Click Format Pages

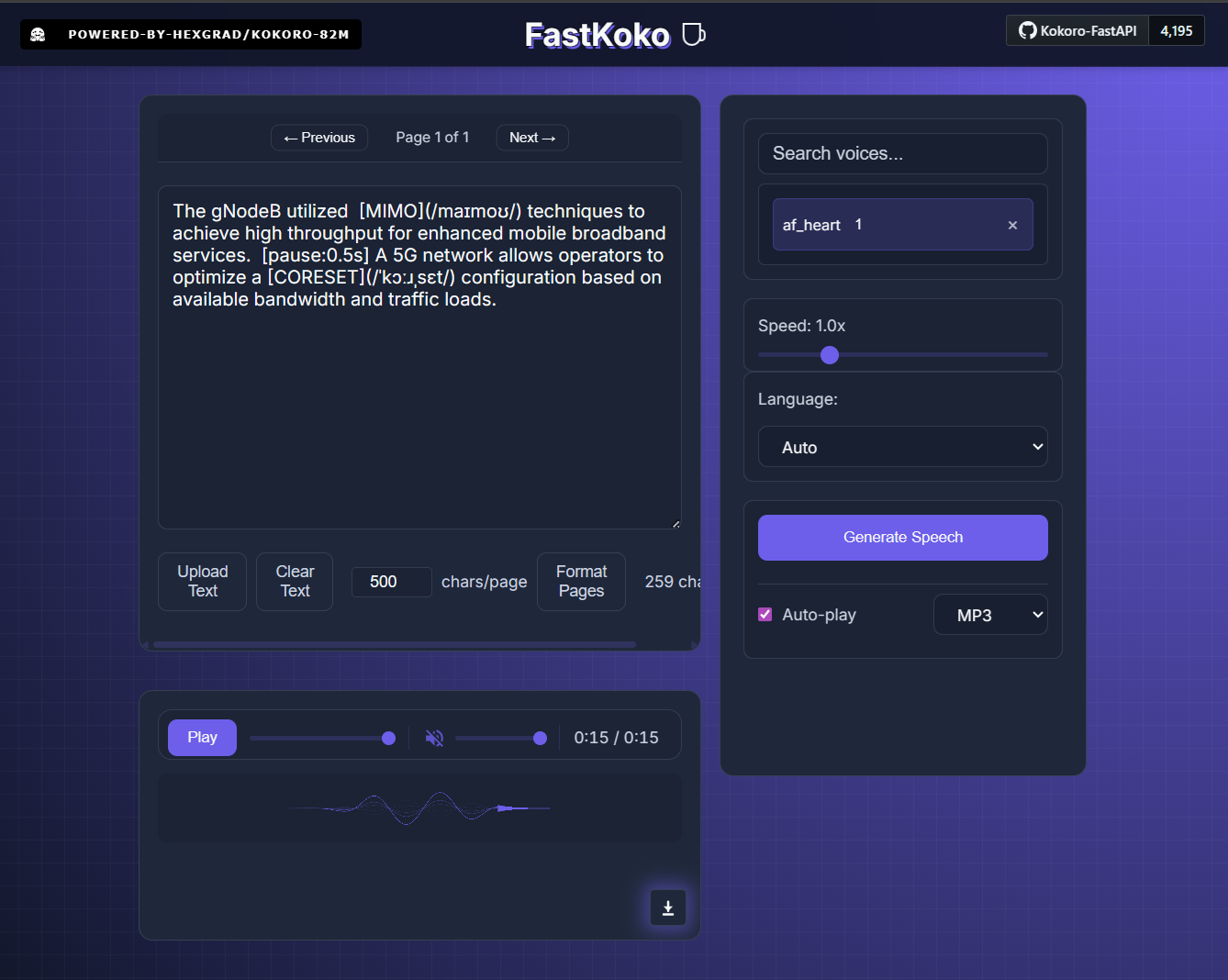[x=581, y=581]
